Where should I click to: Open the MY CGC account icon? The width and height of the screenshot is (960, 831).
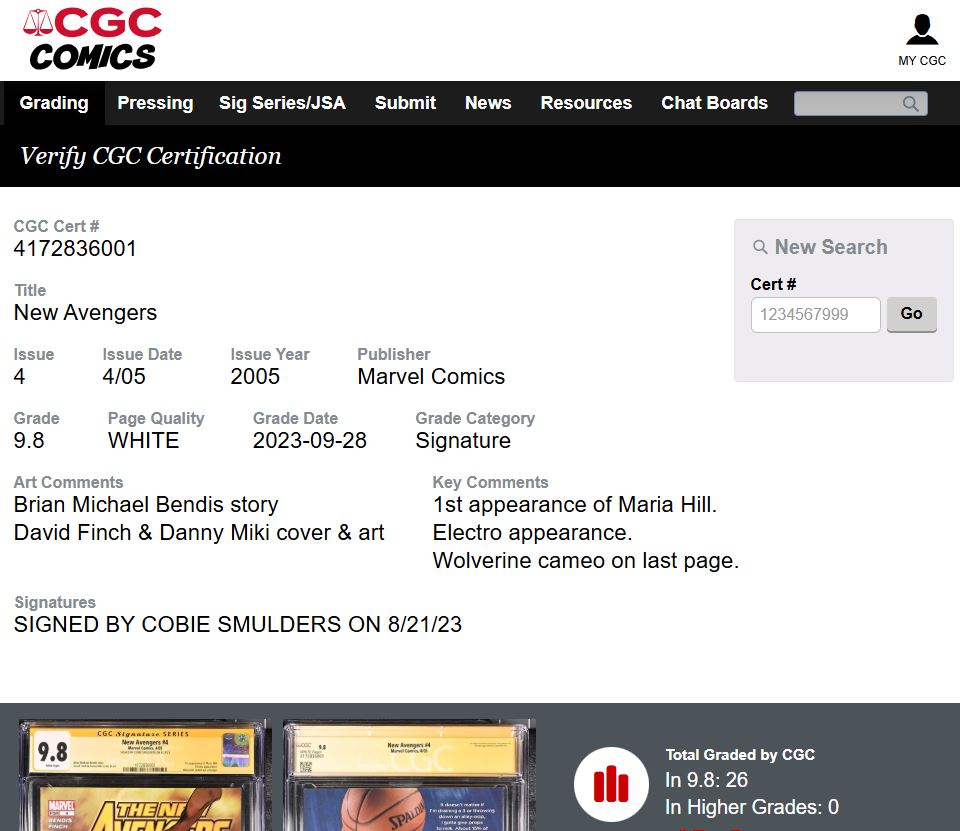[x=921, y=40]
